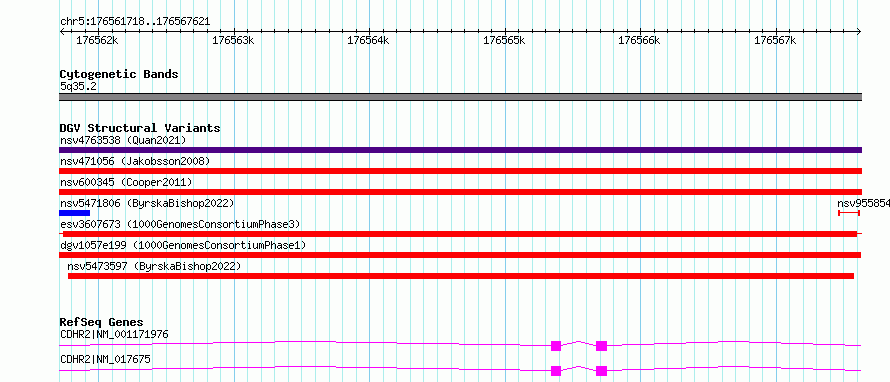Open the nsv471056 (Jakobsson2008) variant label
Viewport: 890px width, 382px height.
click(x=135, y=162)
